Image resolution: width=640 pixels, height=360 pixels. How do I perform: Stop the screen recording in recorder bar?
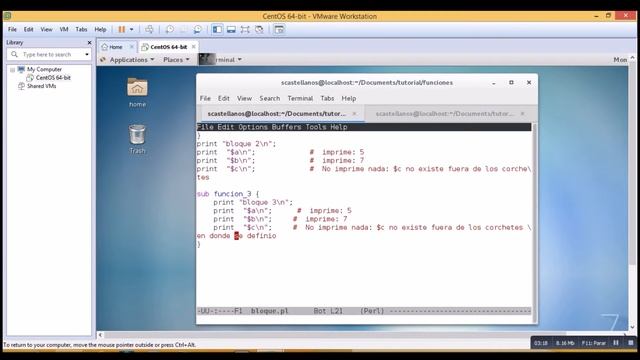click(x=631, y=343)
